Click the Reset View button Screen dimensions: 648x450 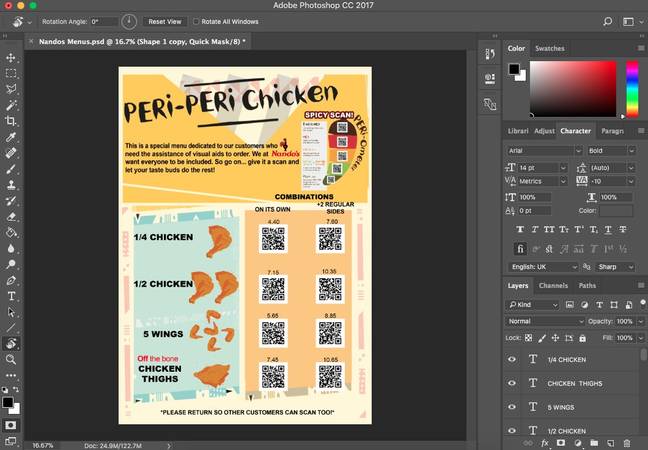(x=165, y=21)
